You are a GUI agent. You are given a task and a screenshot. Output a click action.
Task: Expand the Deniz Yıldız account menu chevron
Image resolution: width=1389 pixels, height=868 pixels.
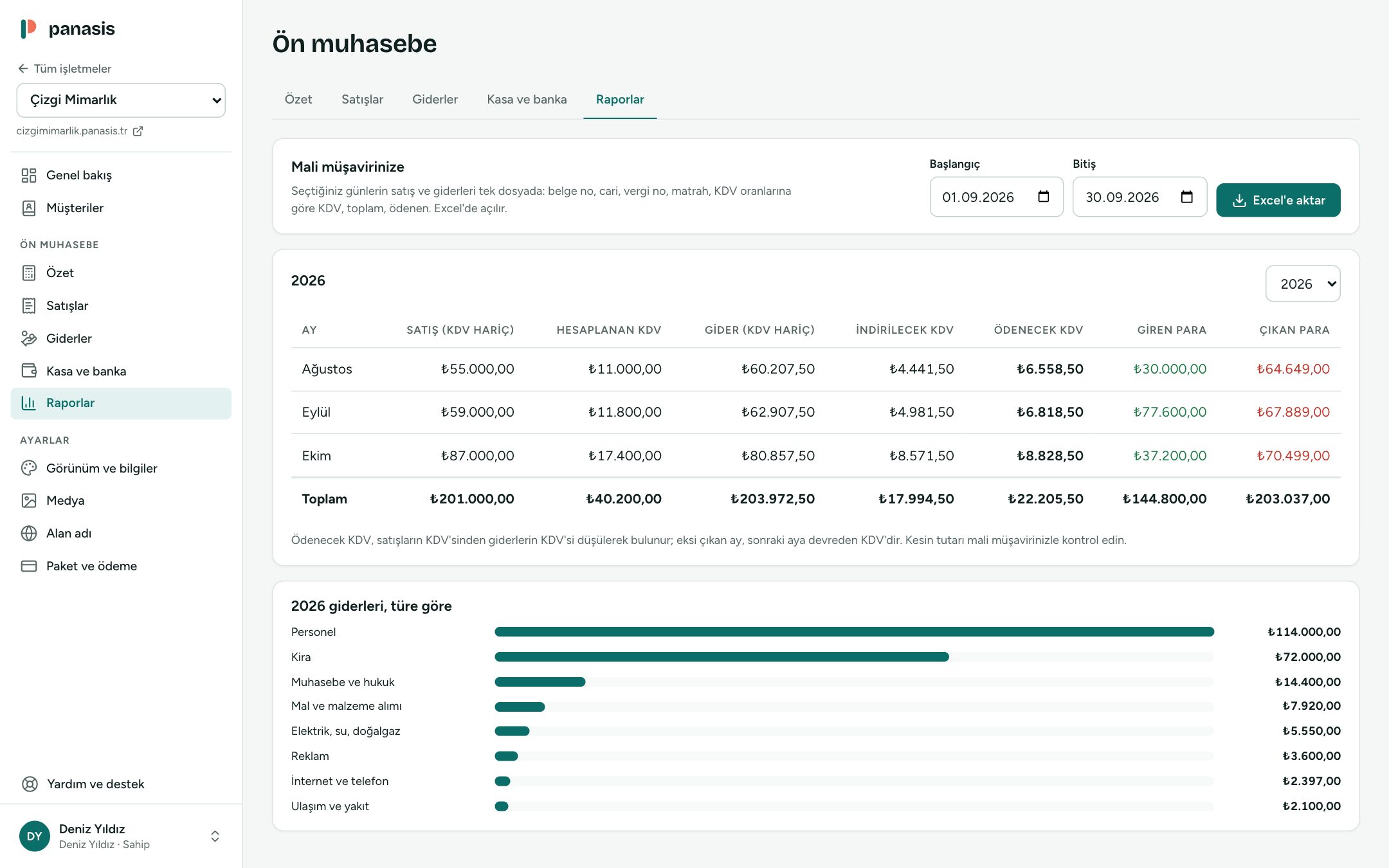click(215, 836)
